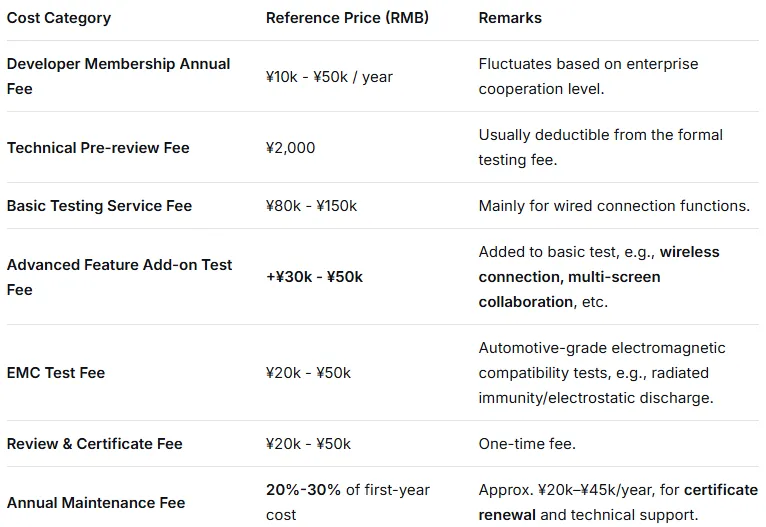Select the Technical Pre-review Fee row label
Image resolution: width=766 pixels, height=527 pixels.
[x=98, y=148]
